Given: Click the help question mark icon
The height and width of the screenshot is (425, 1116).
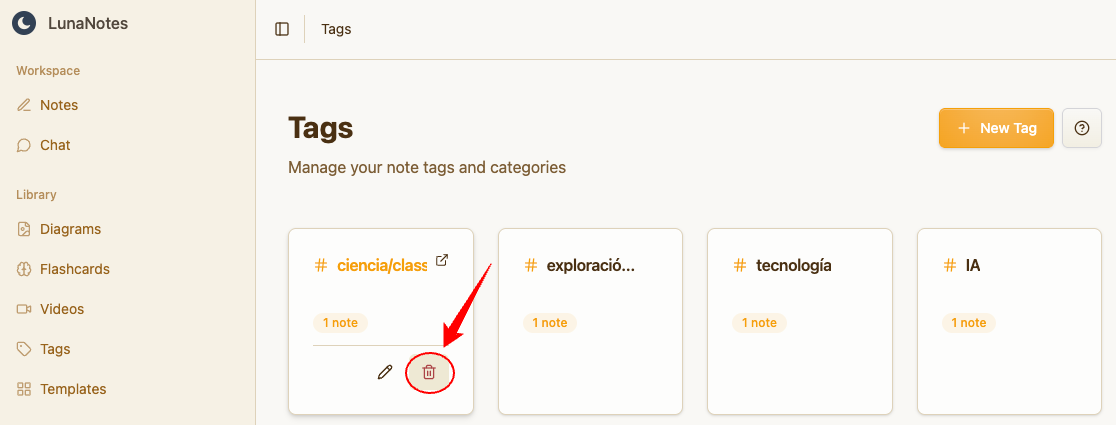Looking at the screenshot, I should [x=1081, y=128].
